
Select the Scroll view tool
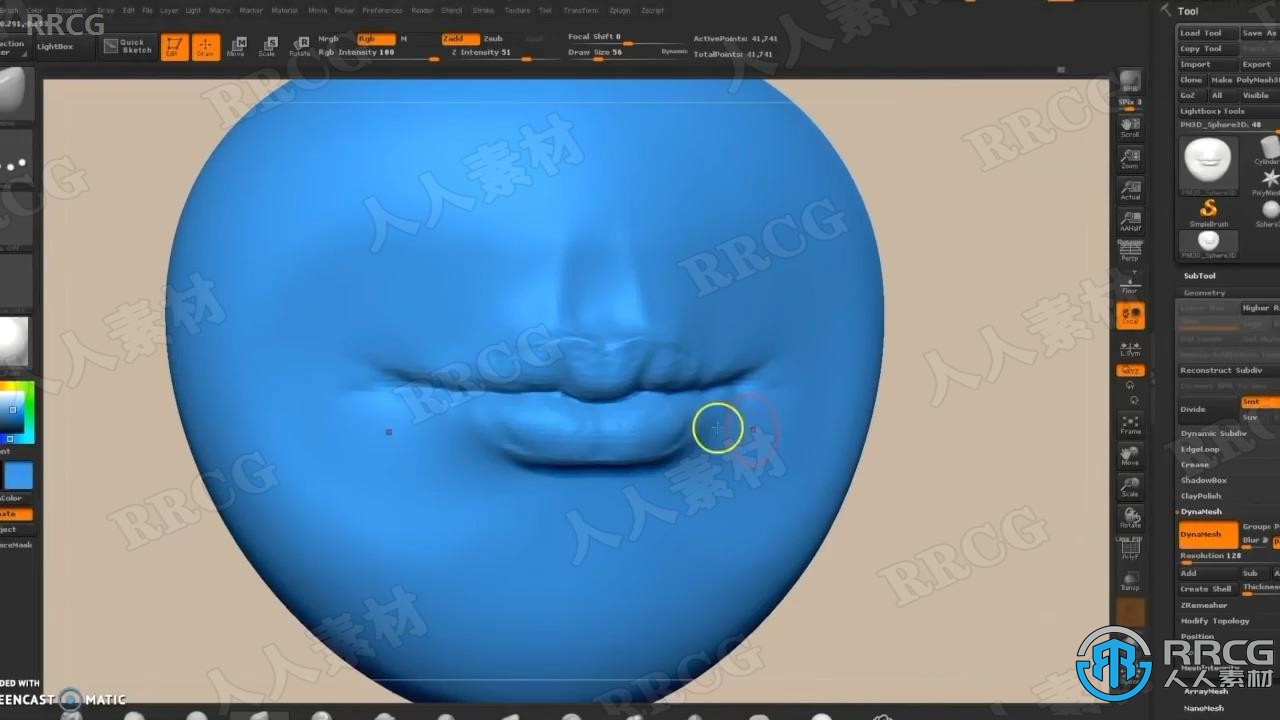tap(1130, 127)
